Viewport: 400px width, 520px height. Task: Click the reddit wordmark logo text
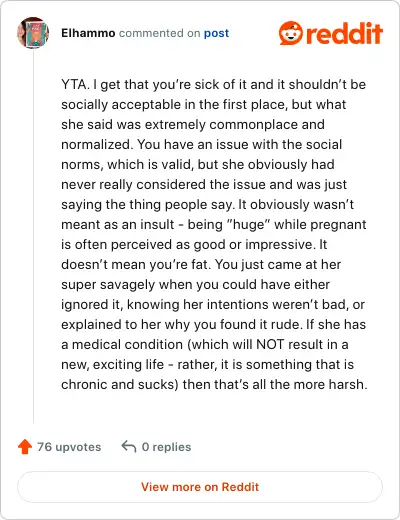pyautogui.click(x=344, y=33)
